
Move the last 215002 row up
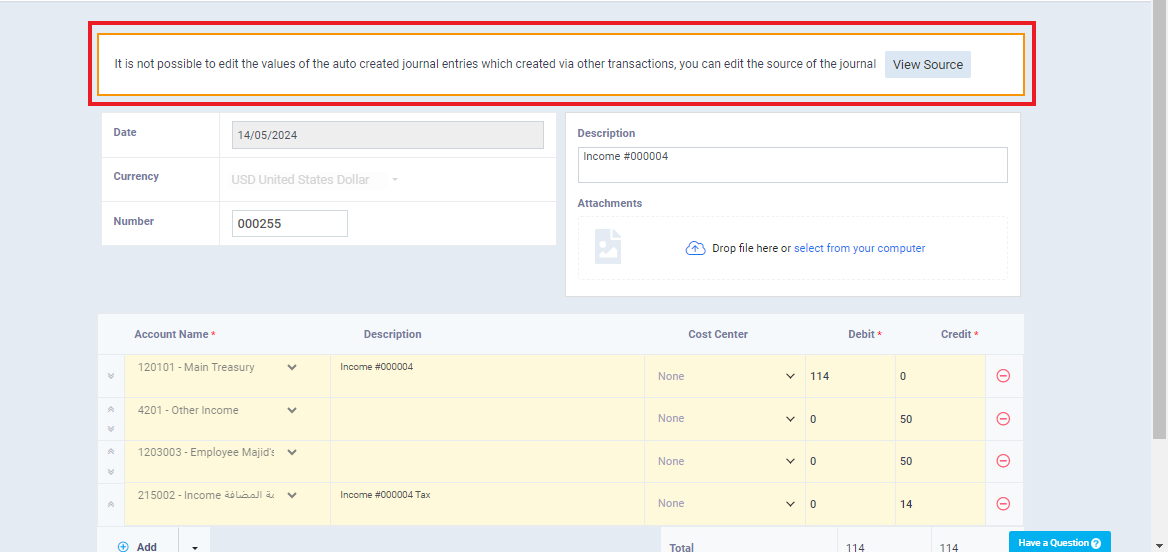111,504
